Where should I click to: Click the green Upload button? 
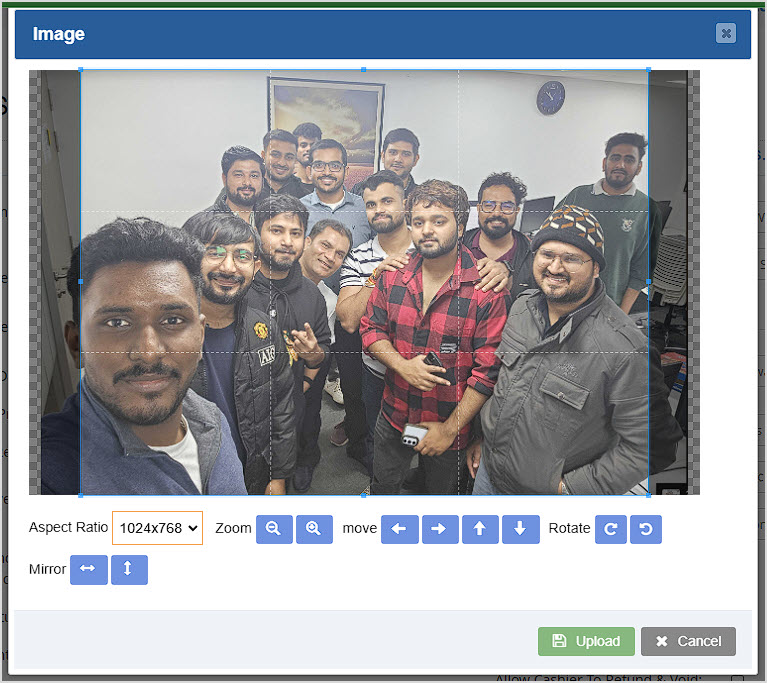[x=586, y=641]
